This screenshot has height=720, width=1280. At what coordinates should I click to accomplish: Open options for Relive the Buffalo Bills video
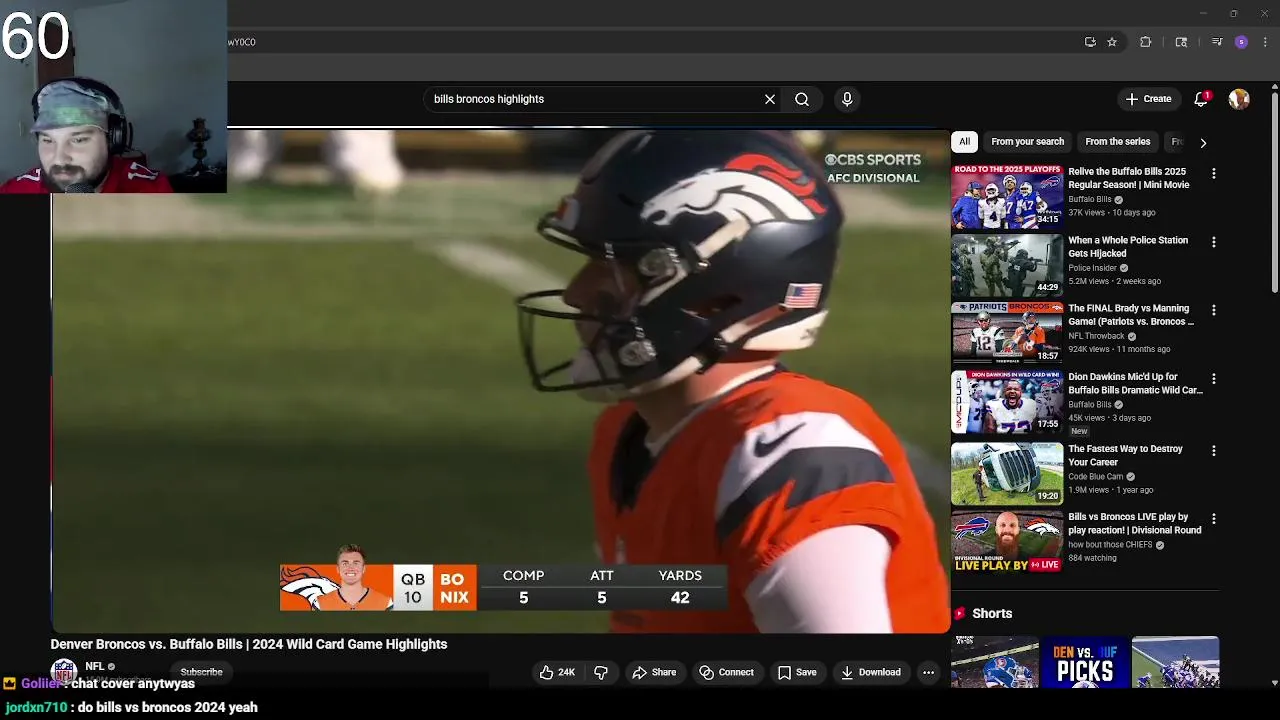[1214, 173]
